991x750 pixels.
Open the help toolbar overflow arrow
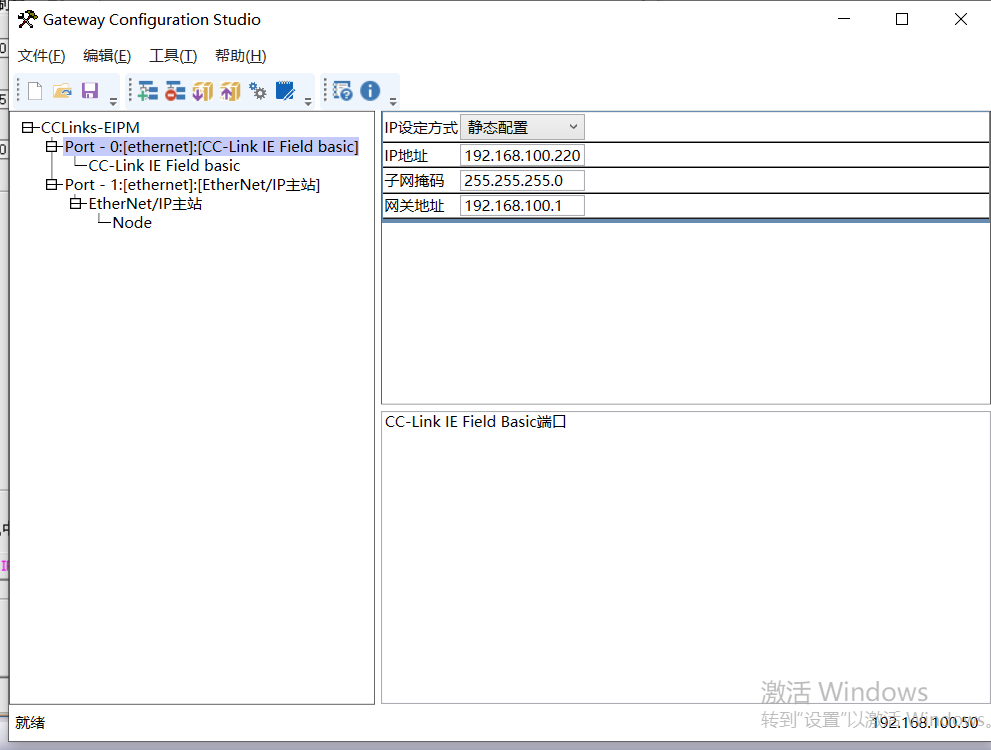(393, 101)
